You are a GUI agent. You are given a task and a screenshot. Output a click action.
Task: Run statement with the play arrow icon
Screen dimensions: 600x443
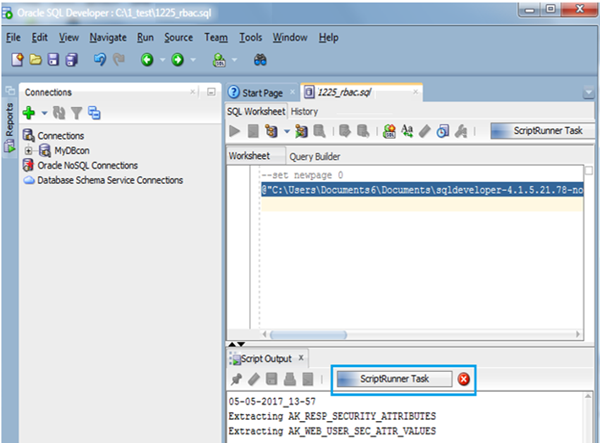235,131
